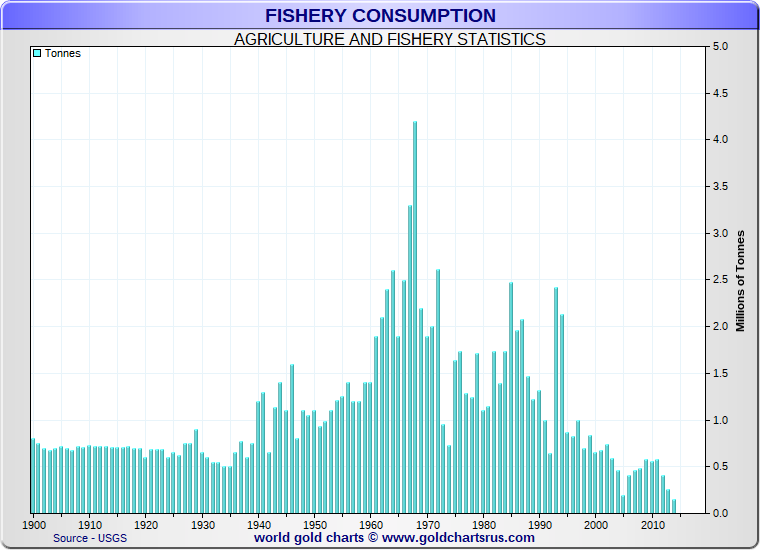
Task: Click the x-axis label 1960
Action: 371,525
